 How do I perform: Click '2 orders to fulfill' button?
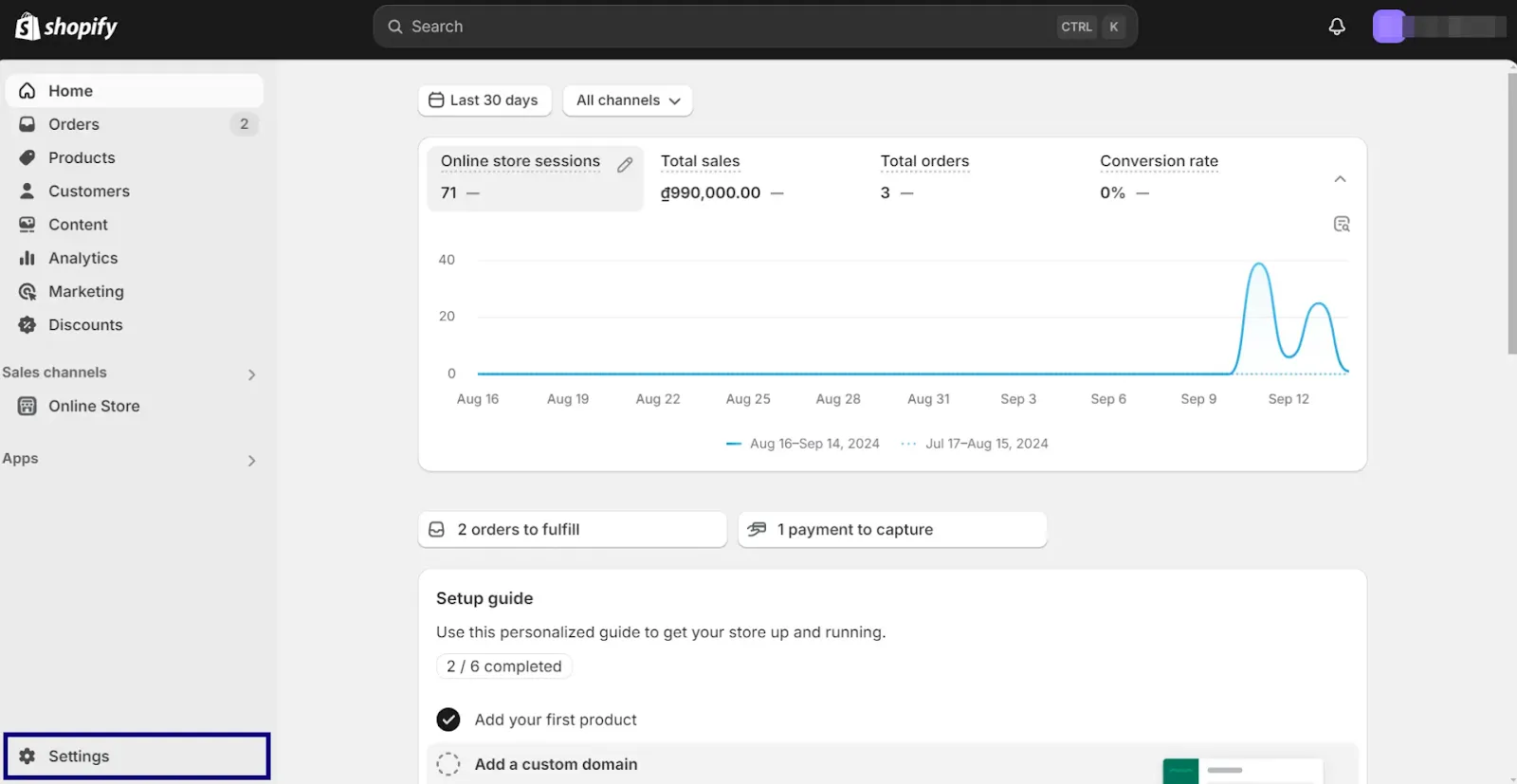pos(573,529)
